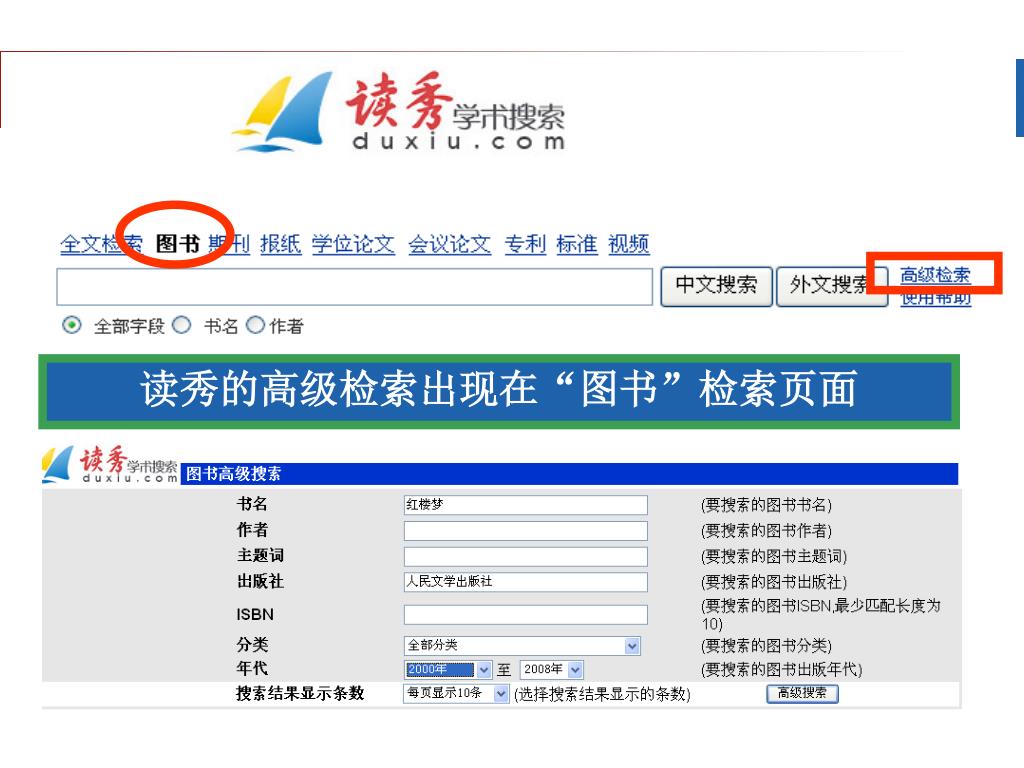Switch to the 标准 tab
This screenshot has width=1024, height=768.
tap(577, 244)
